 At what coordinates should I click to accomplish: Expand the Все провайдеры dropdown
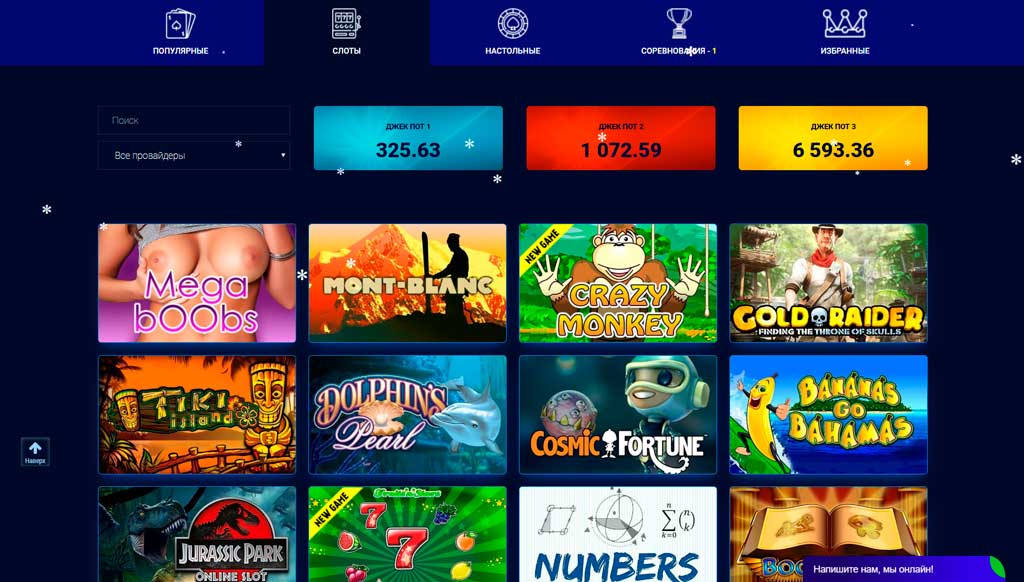pos(194,155)
